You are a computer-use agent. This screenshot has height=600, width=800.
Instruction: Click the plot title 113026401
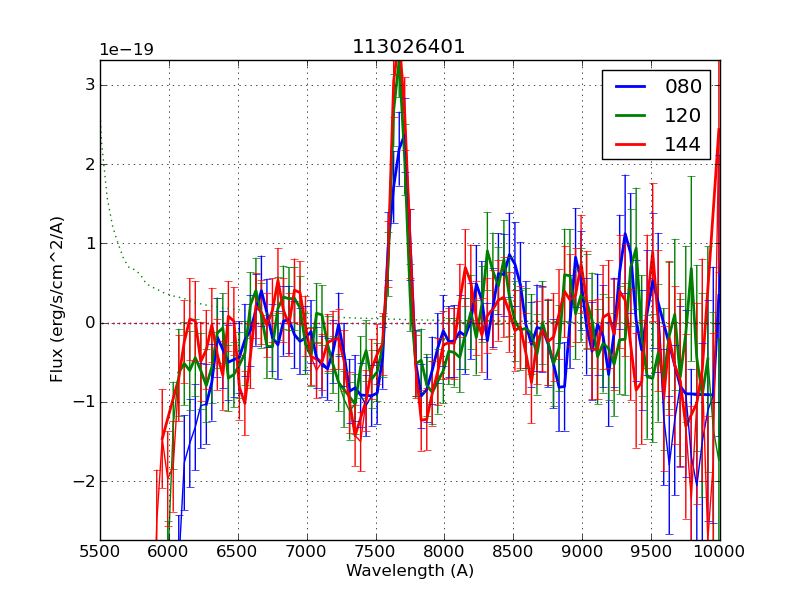pyautogui.click(x=409, y=47)
